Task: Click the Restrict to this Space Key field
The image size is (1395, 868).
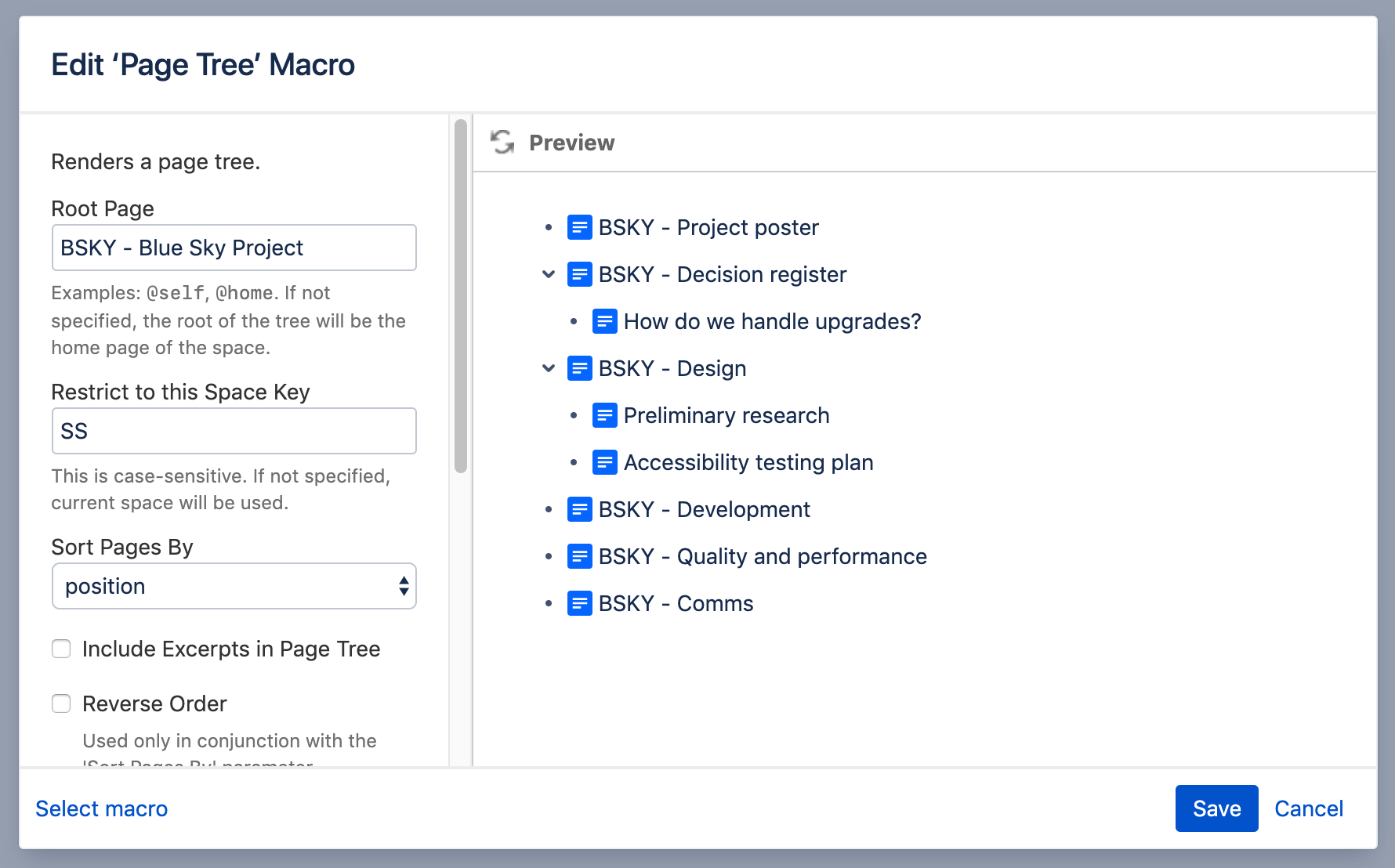Action: pos(234,431)
